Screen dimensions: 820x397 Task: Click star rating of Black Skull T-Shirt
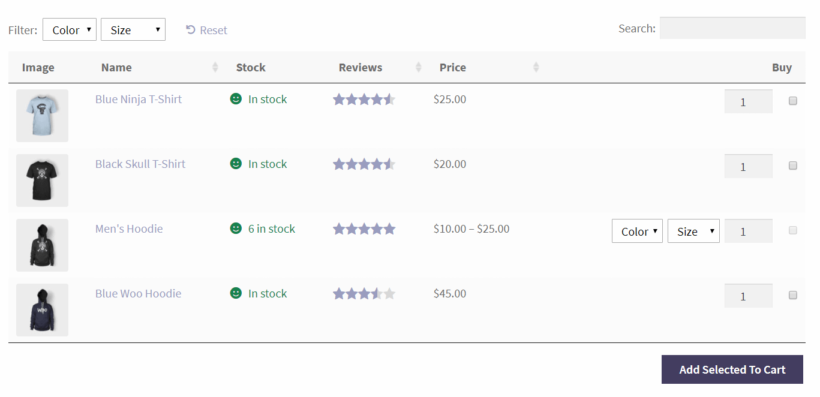click(364, 164)
